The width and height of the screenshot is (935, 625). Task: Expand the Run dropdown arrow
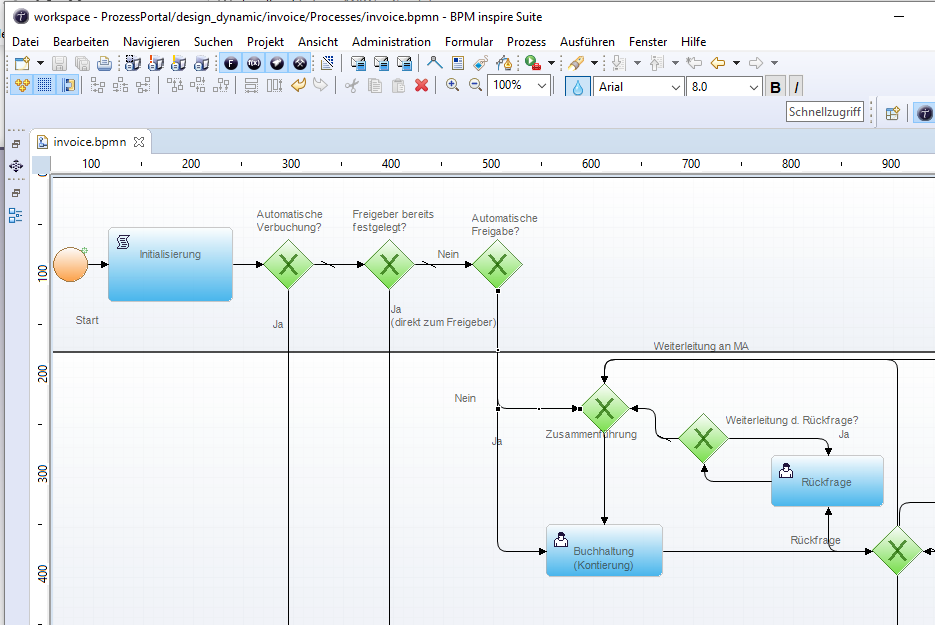coord(551,63)
